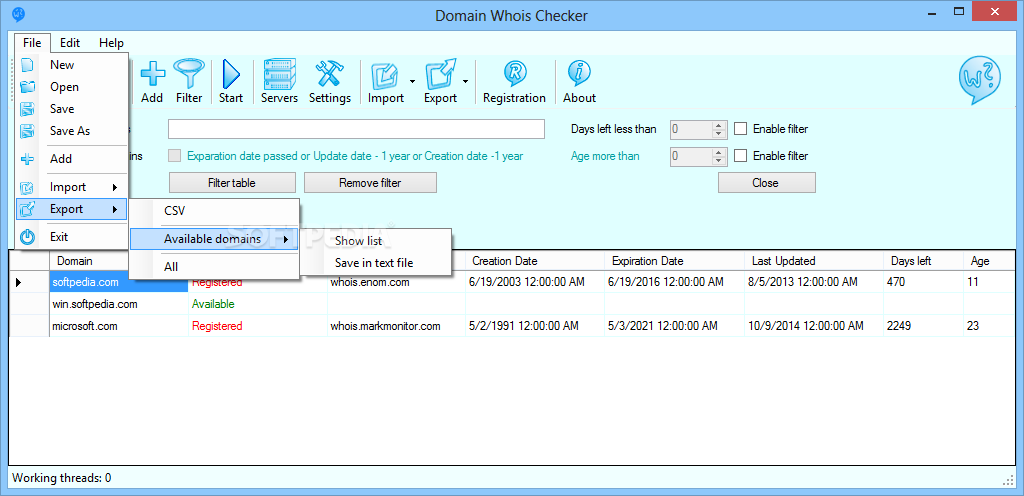Open the File menu
This screenshot has width=1024, height=496.
pyautogui.click(x=32, y=43)
